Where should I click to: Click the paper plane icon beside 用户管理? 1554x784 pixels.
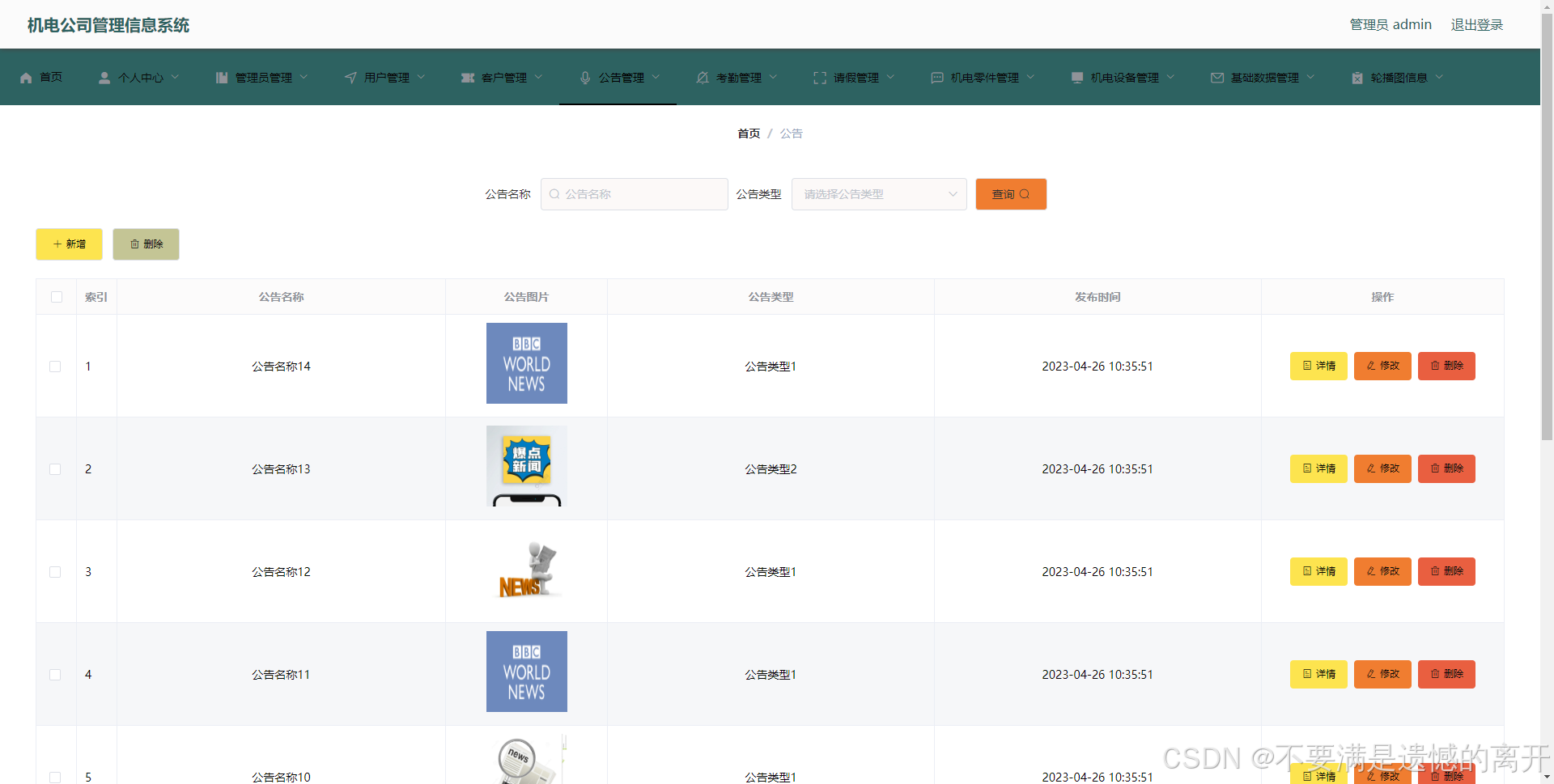pyautogui.click(x=350, y=78)
